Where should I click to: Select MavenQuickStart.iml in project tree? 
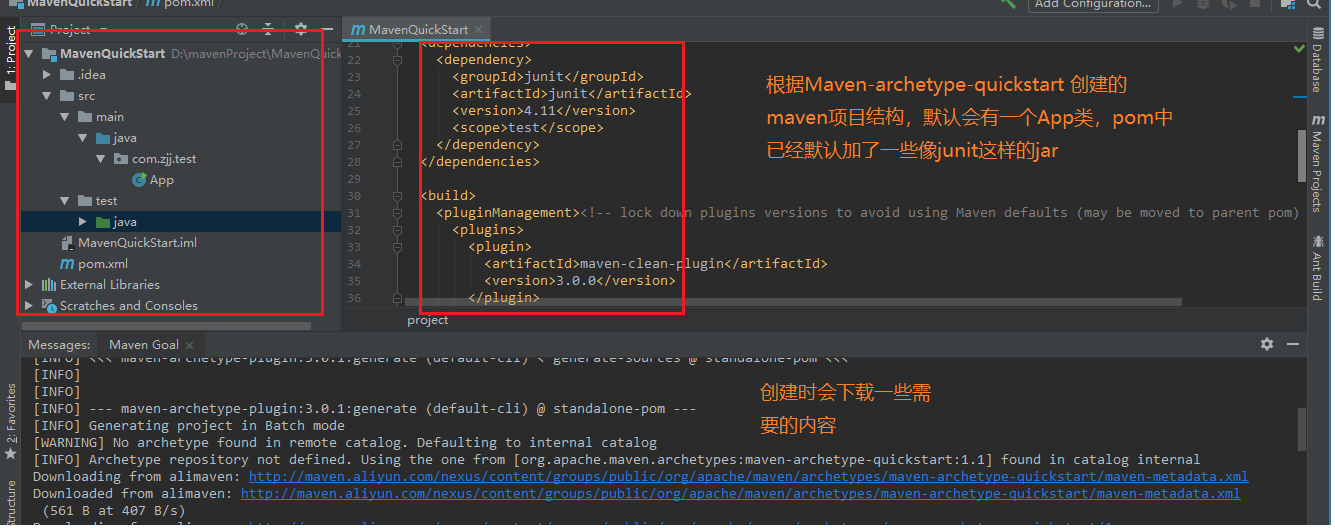(x=137, y=243)
